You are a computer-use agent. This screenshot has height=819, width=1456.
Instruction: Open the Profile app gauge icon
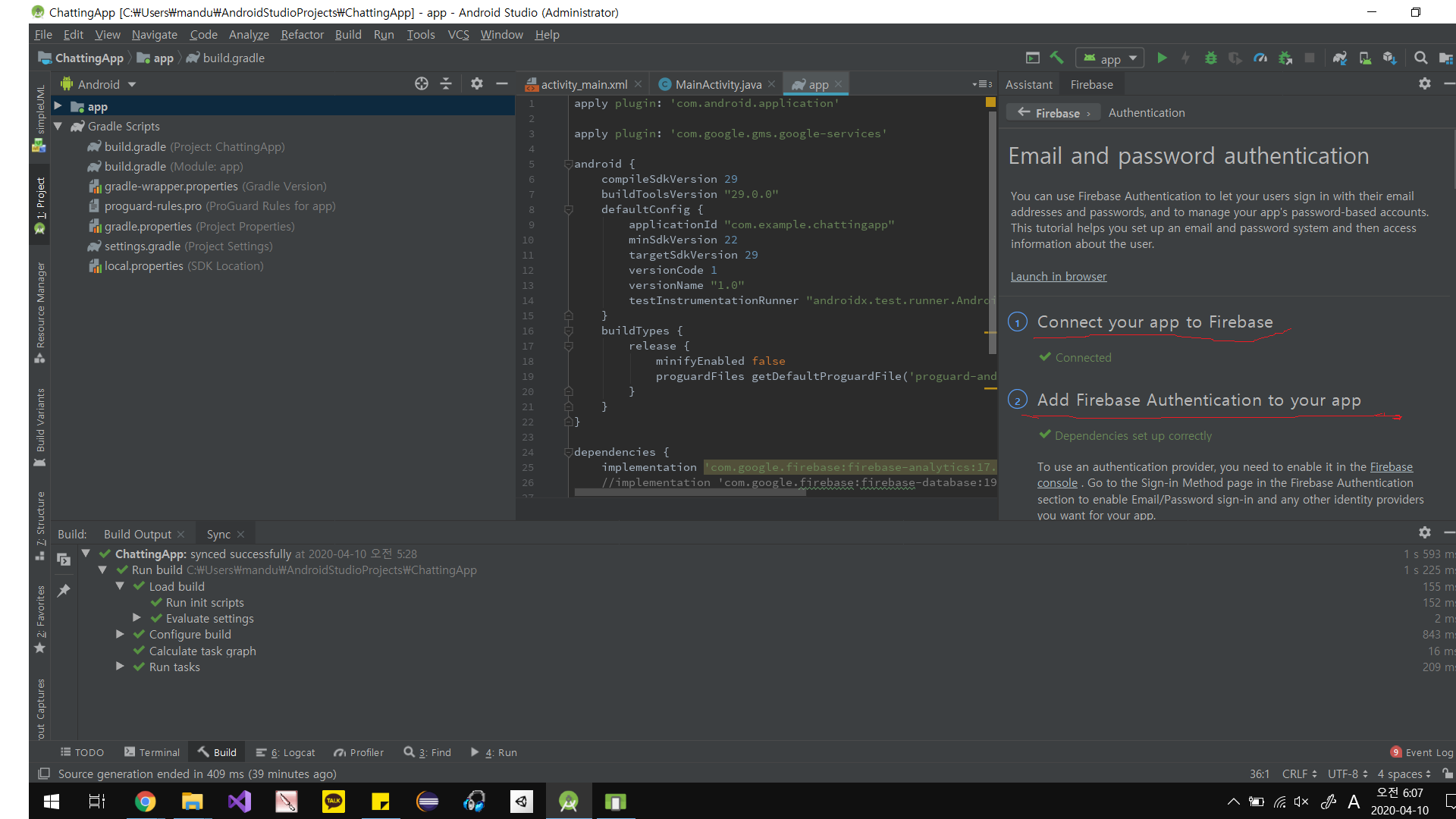(1260, 58)
